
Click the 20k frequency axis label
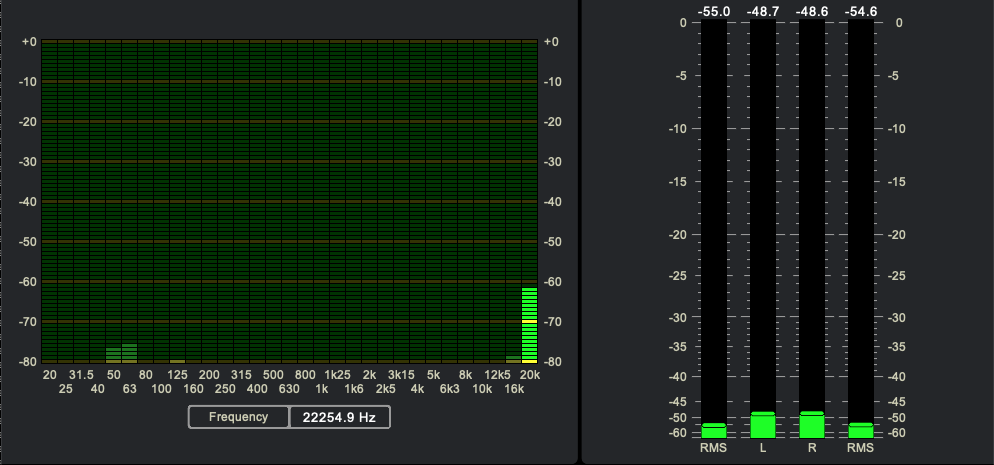pos(530,374)
